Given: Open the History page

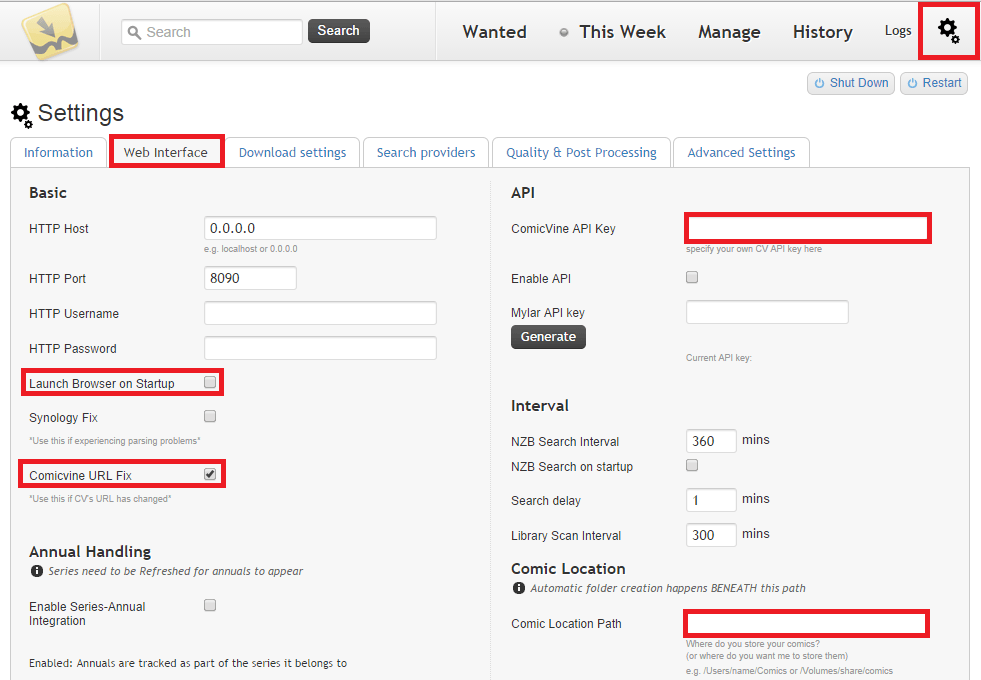Looking at the screenshot, I should [x=822, y=32].
